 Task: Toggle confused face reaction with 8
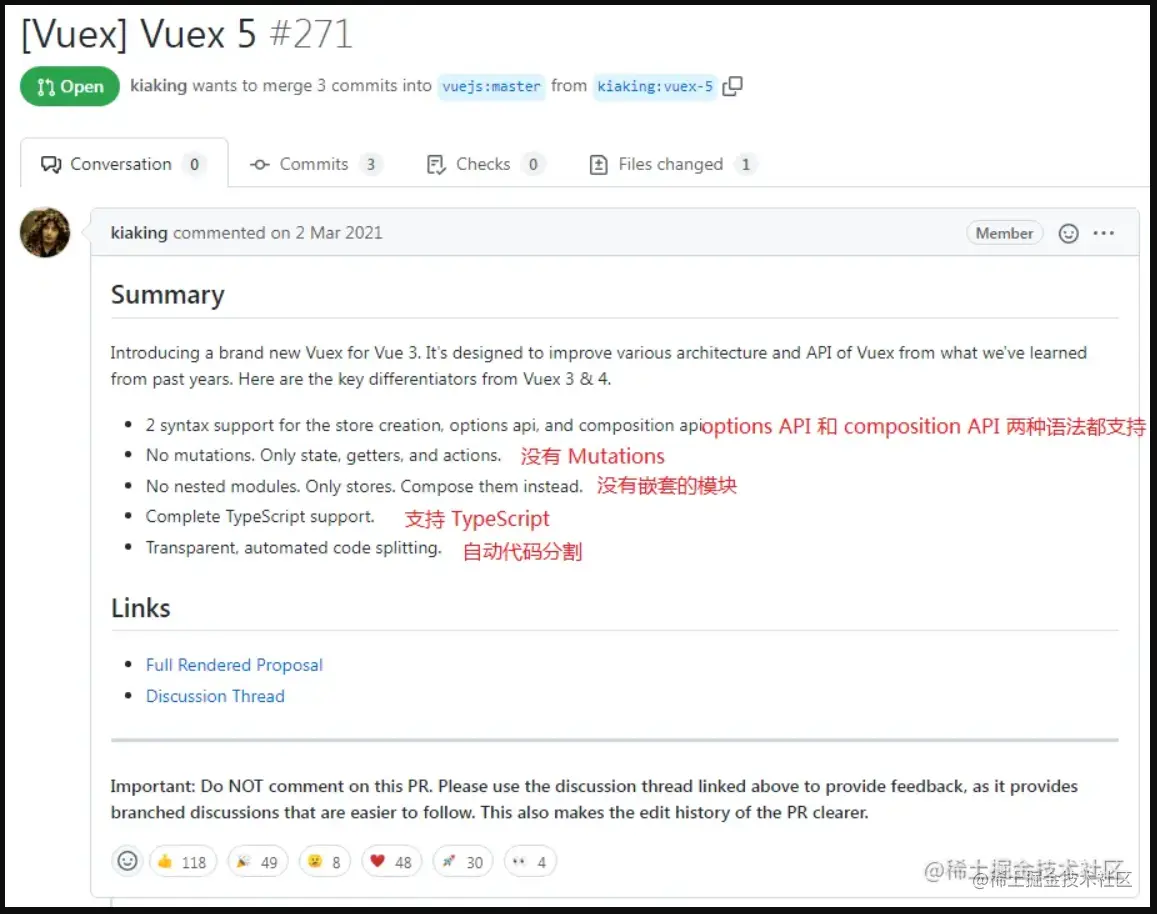[x=325, y=862]
